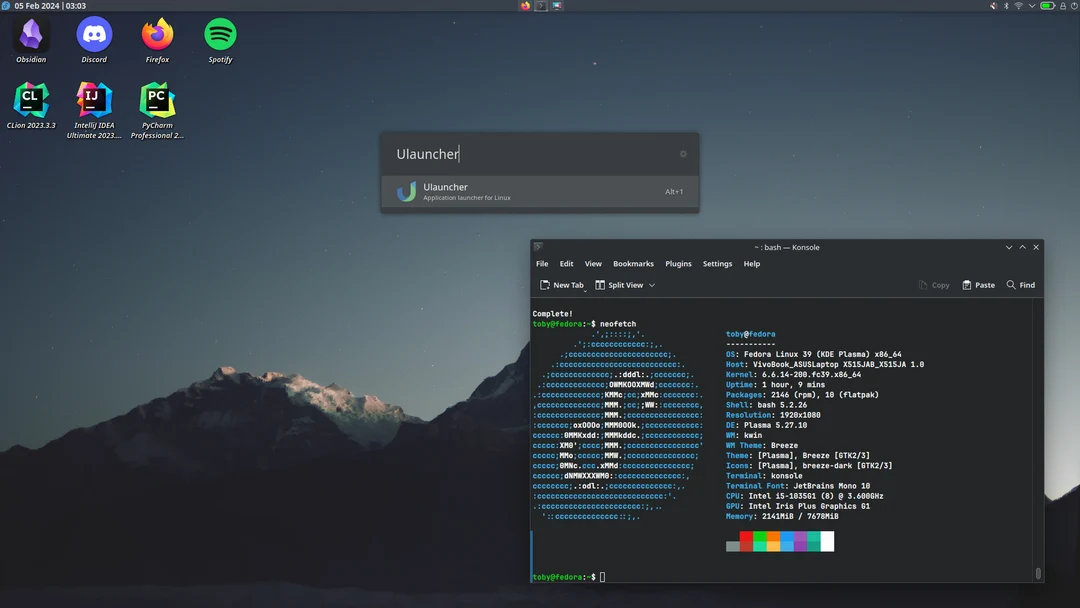Screen dimensions: 1080x608
Task: Open the Bookmarks menu in Konsole
Action: pyautogui.click(x=633, y=263)
